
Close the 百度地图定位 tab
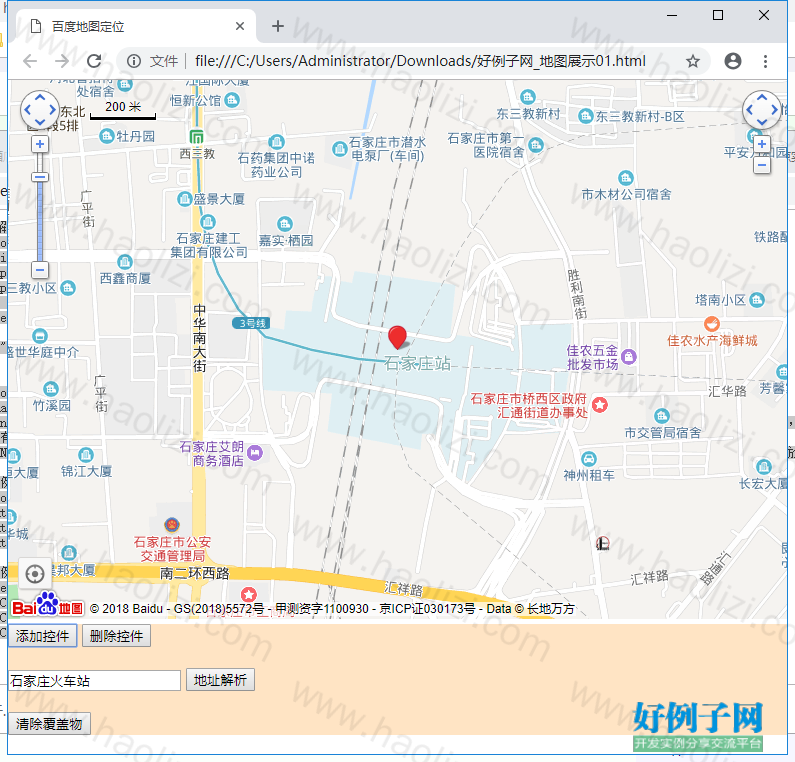(x=240, y=26)
